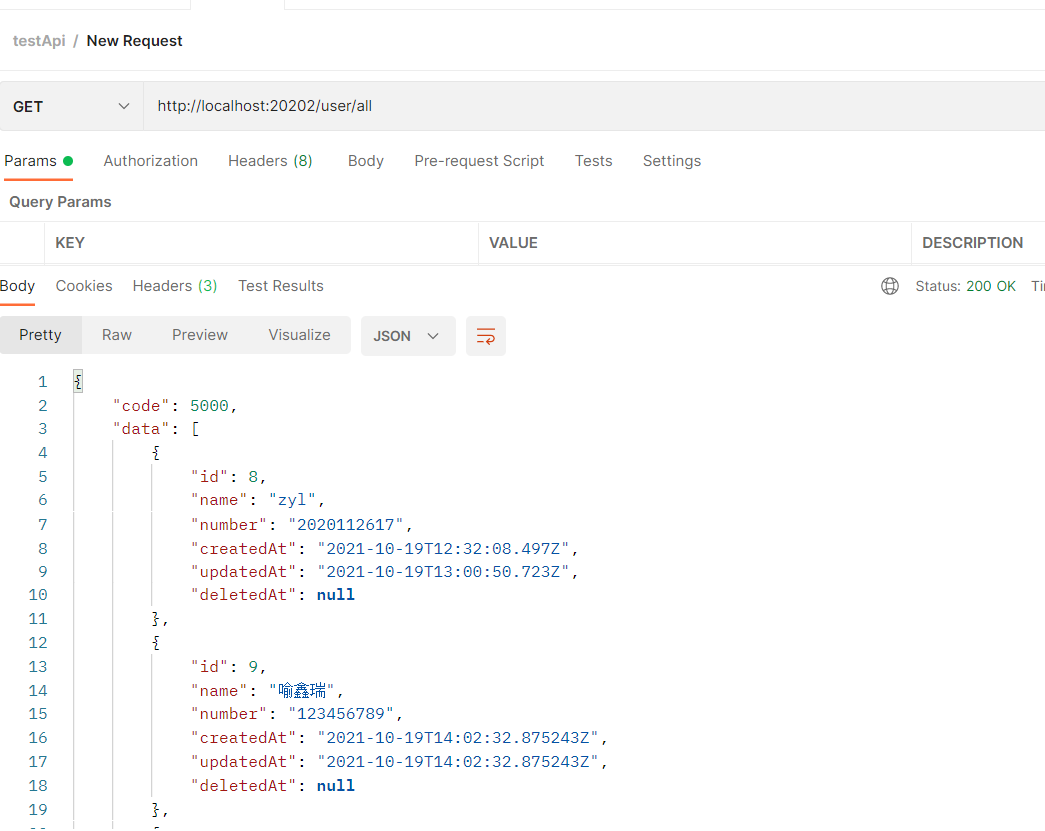This screenshot has height=831, width=1045.
Task: Select the Visualize response view
Action: click(x=299, y=335)
